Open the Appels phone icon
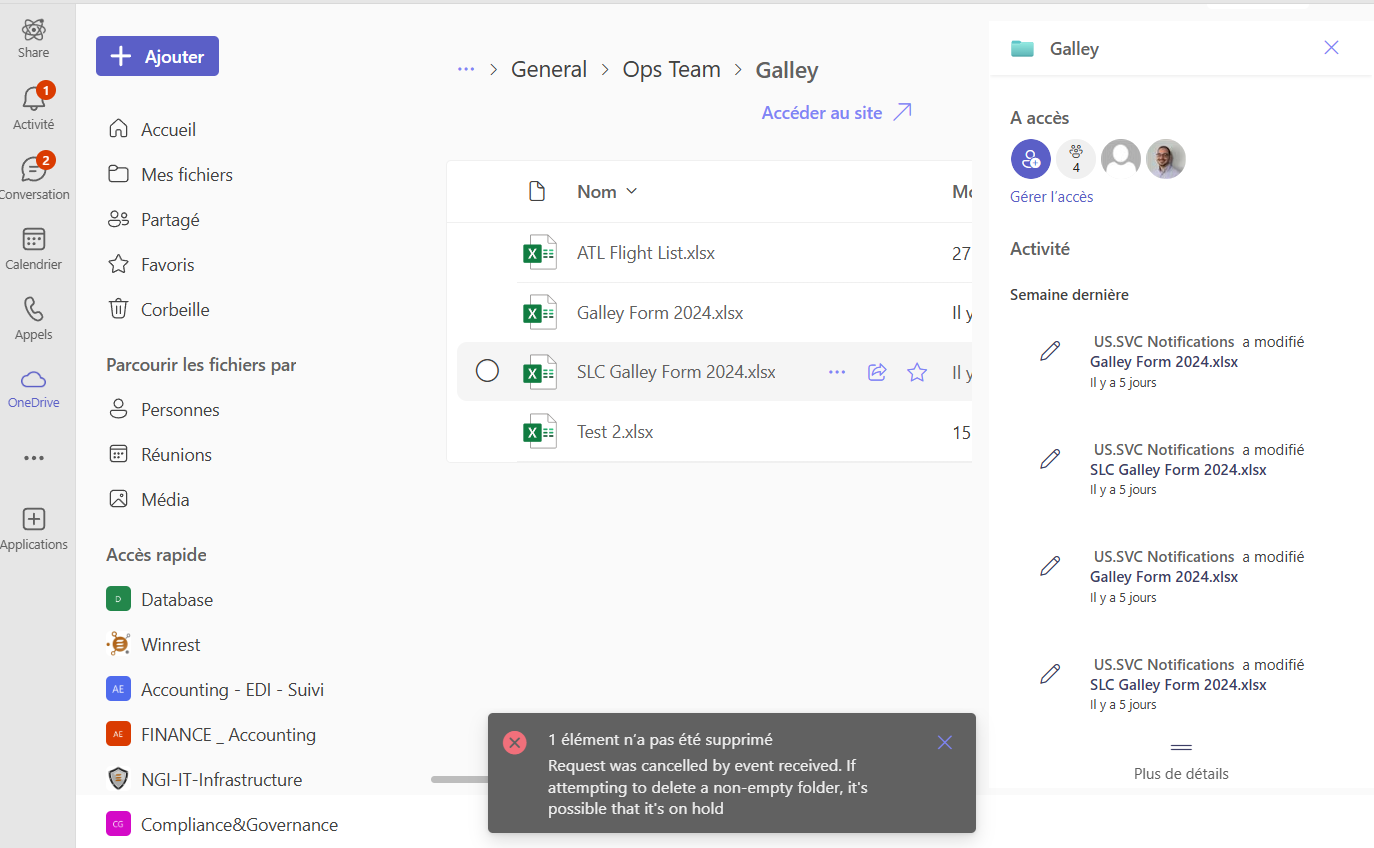The image size is (1374, 848). [x=33, y=309]
